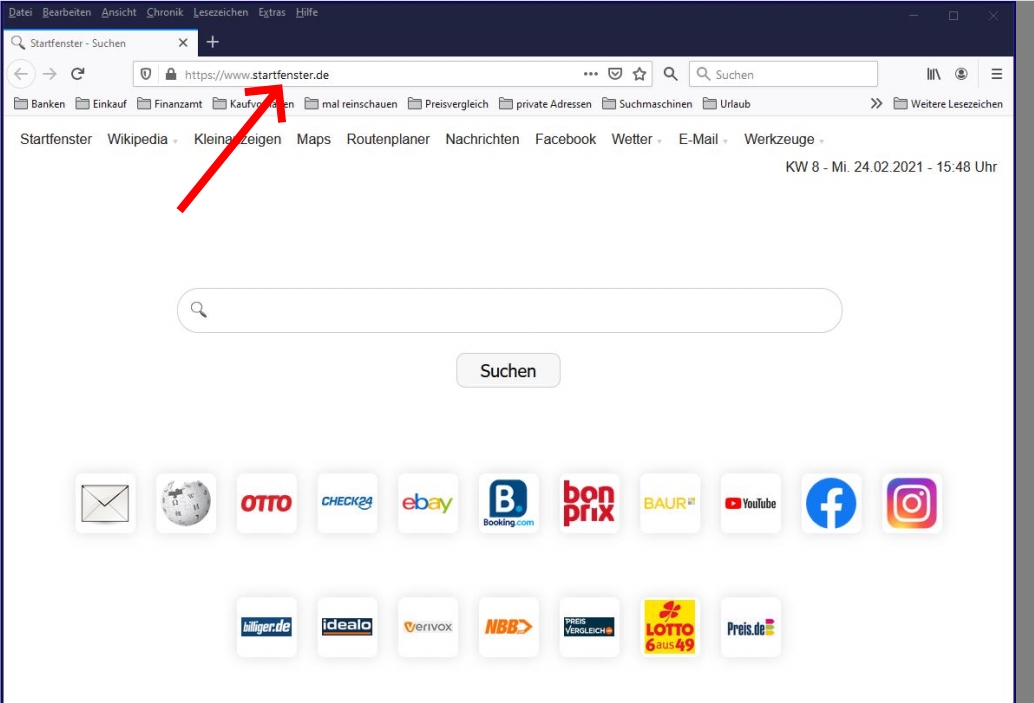Screen dimensions: 1034x703
Task: Close the Startfenster - Suchen tab
Action: (x=183, y=42)
